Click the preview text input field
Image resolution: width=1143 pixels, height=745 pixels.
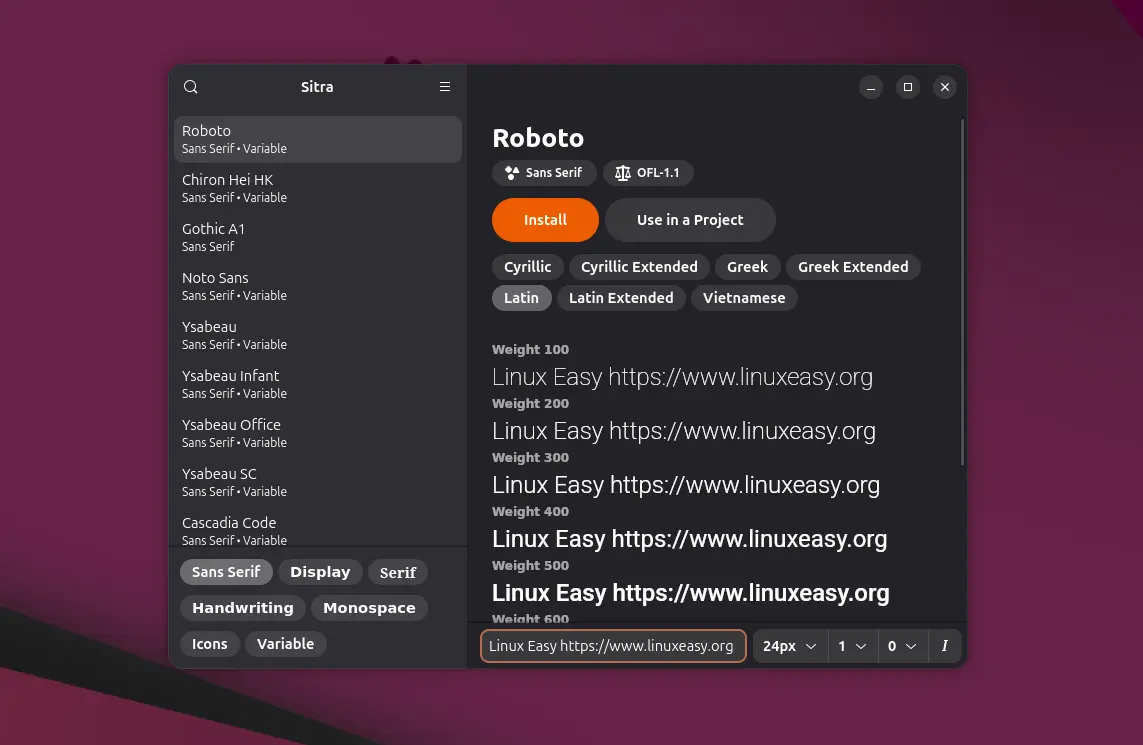tap(612, 645)
